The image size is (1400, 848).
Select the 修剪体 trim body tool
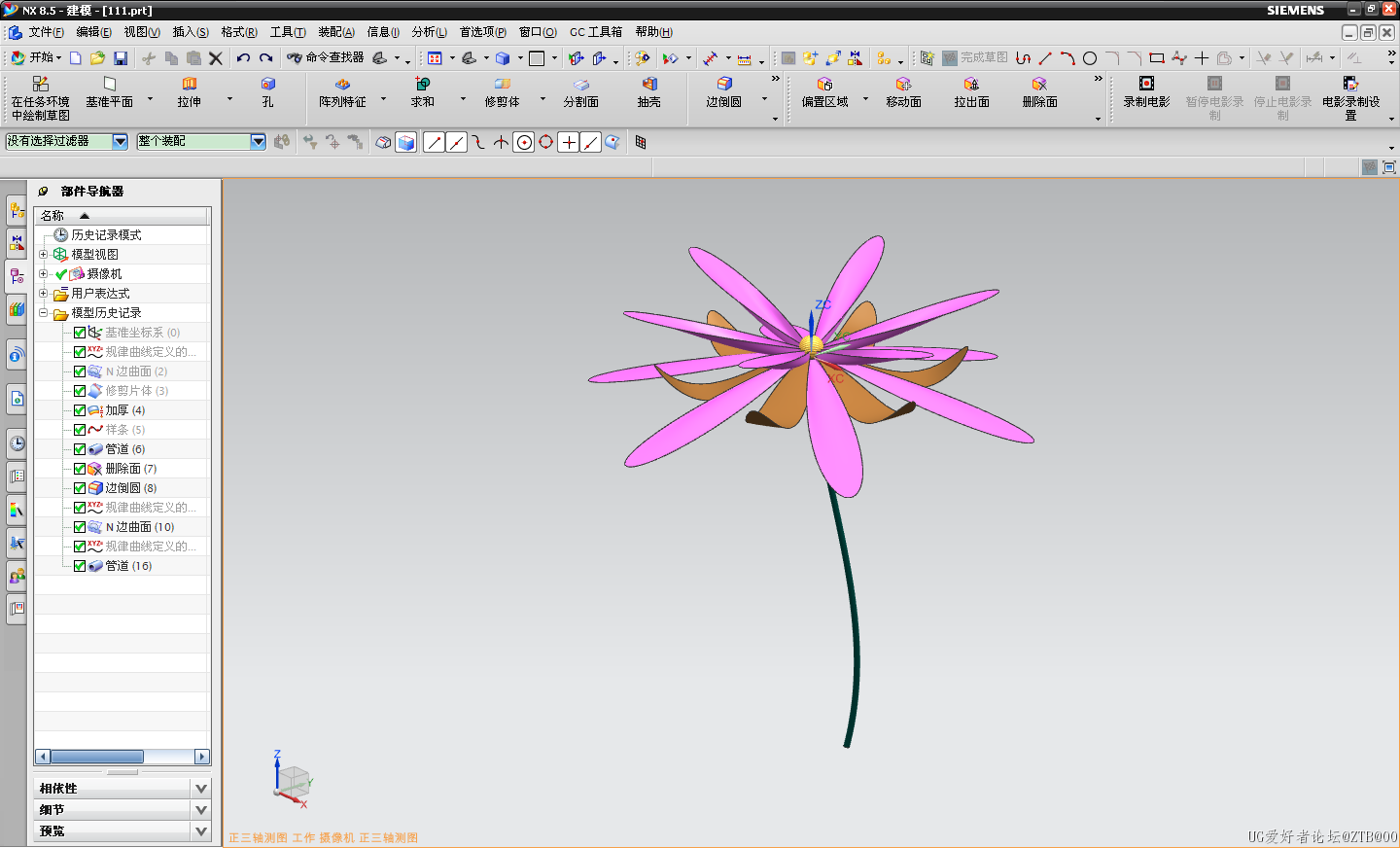(502, 93)
